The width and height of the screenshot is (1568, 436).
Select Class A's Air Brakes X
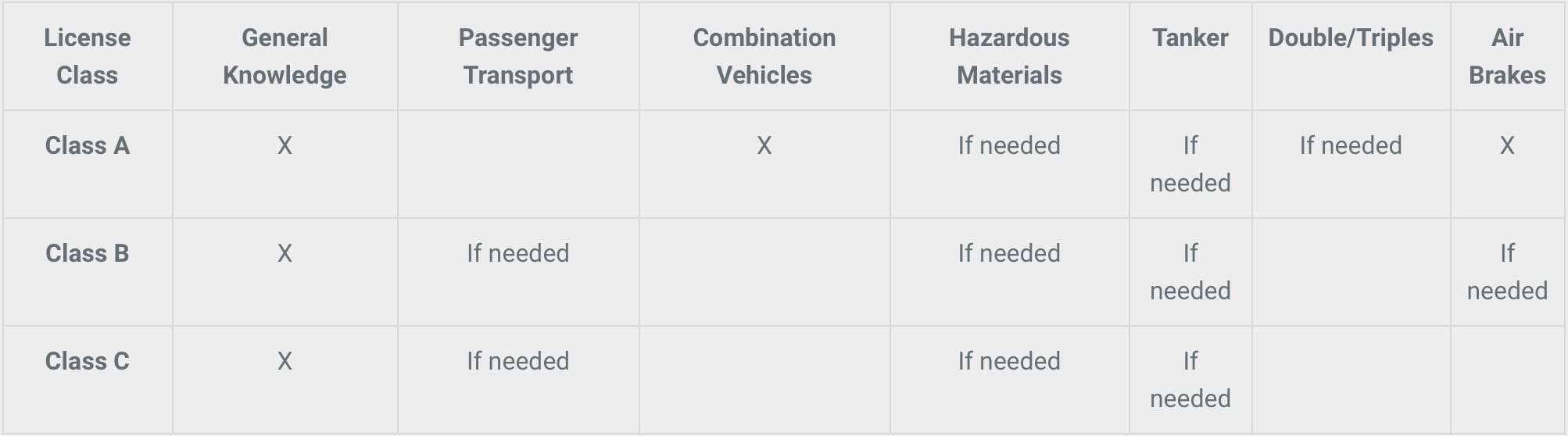pos(1507,145)
